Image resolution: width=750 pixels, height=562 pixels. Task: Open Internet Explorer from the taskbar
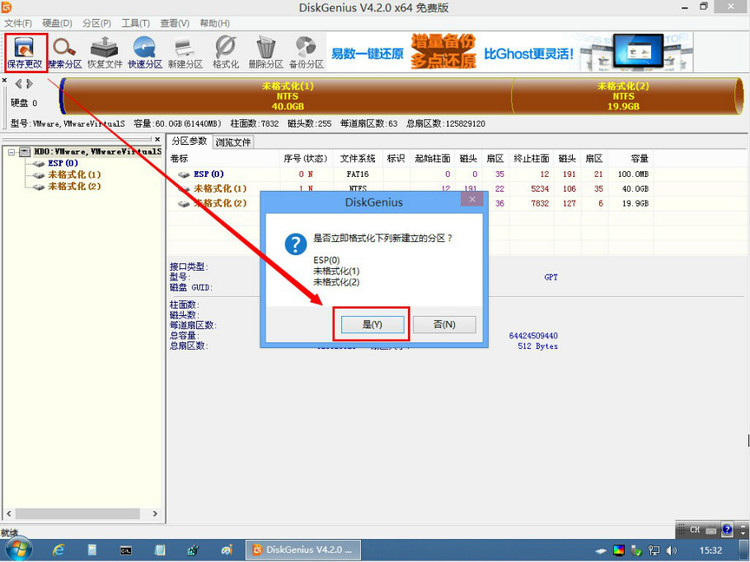59,550
